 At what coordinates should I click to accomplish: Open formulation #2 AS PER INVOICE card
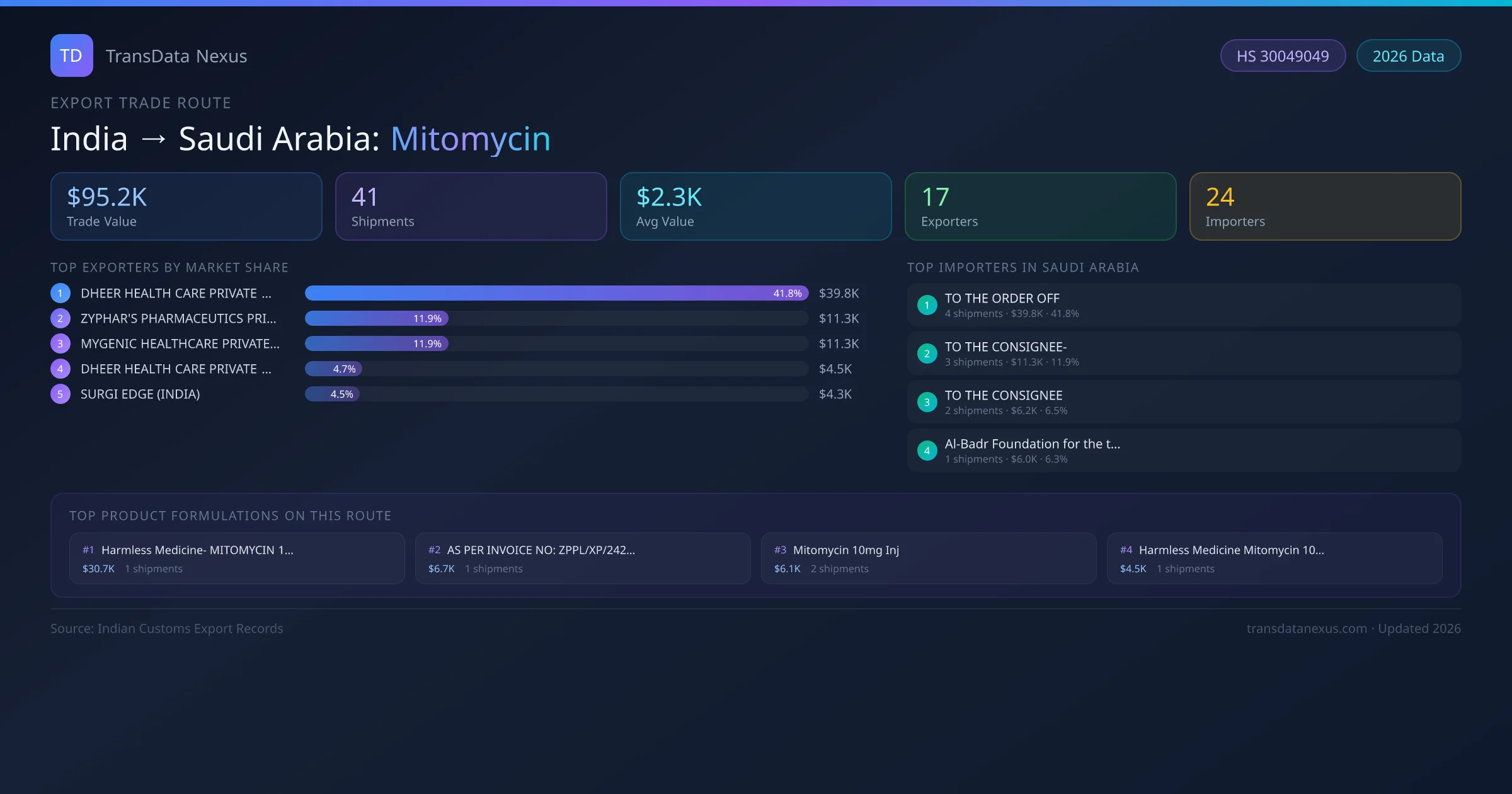click(x=582, y=558)
